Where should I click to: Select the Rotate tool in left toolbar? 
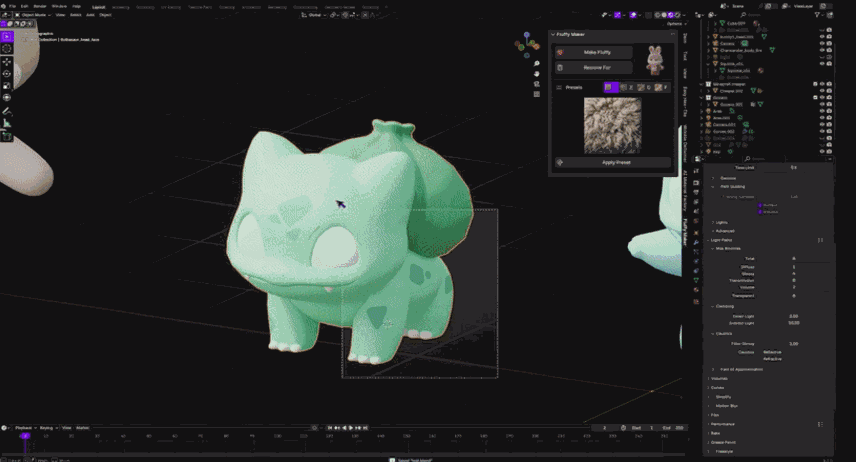pyautogui.click(x=7, y=74)
